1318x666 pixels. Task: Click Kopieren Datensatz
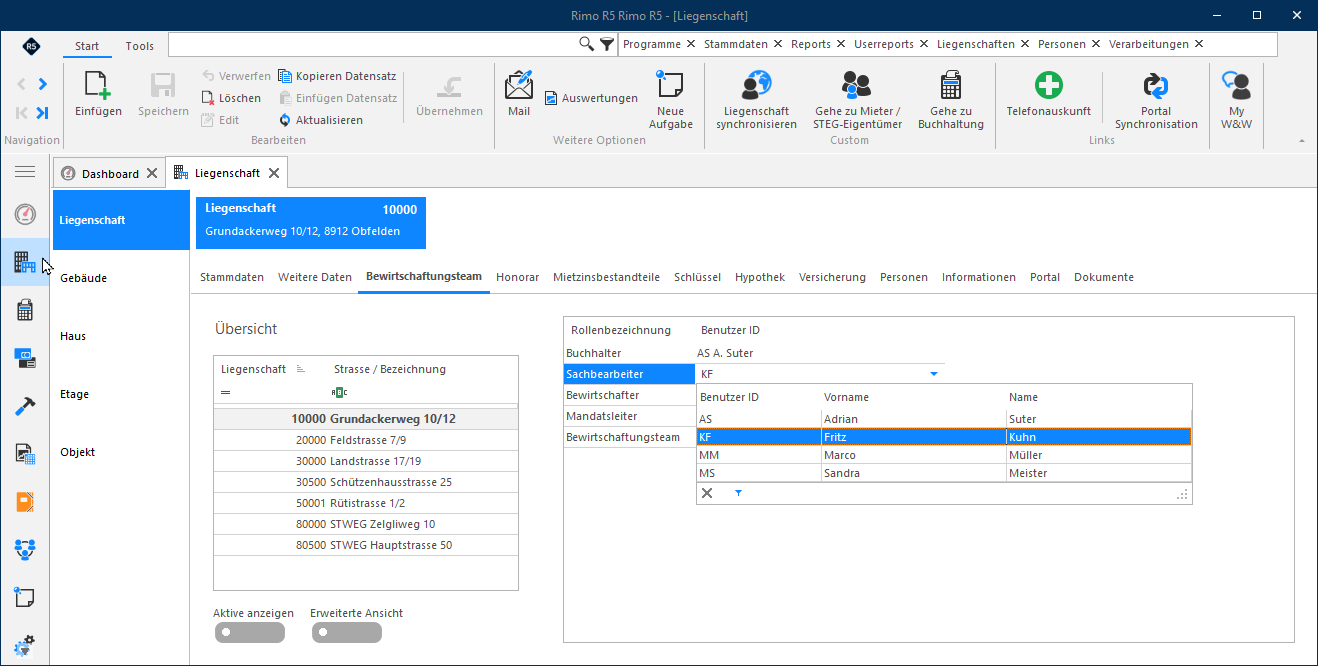click(337, 76)
